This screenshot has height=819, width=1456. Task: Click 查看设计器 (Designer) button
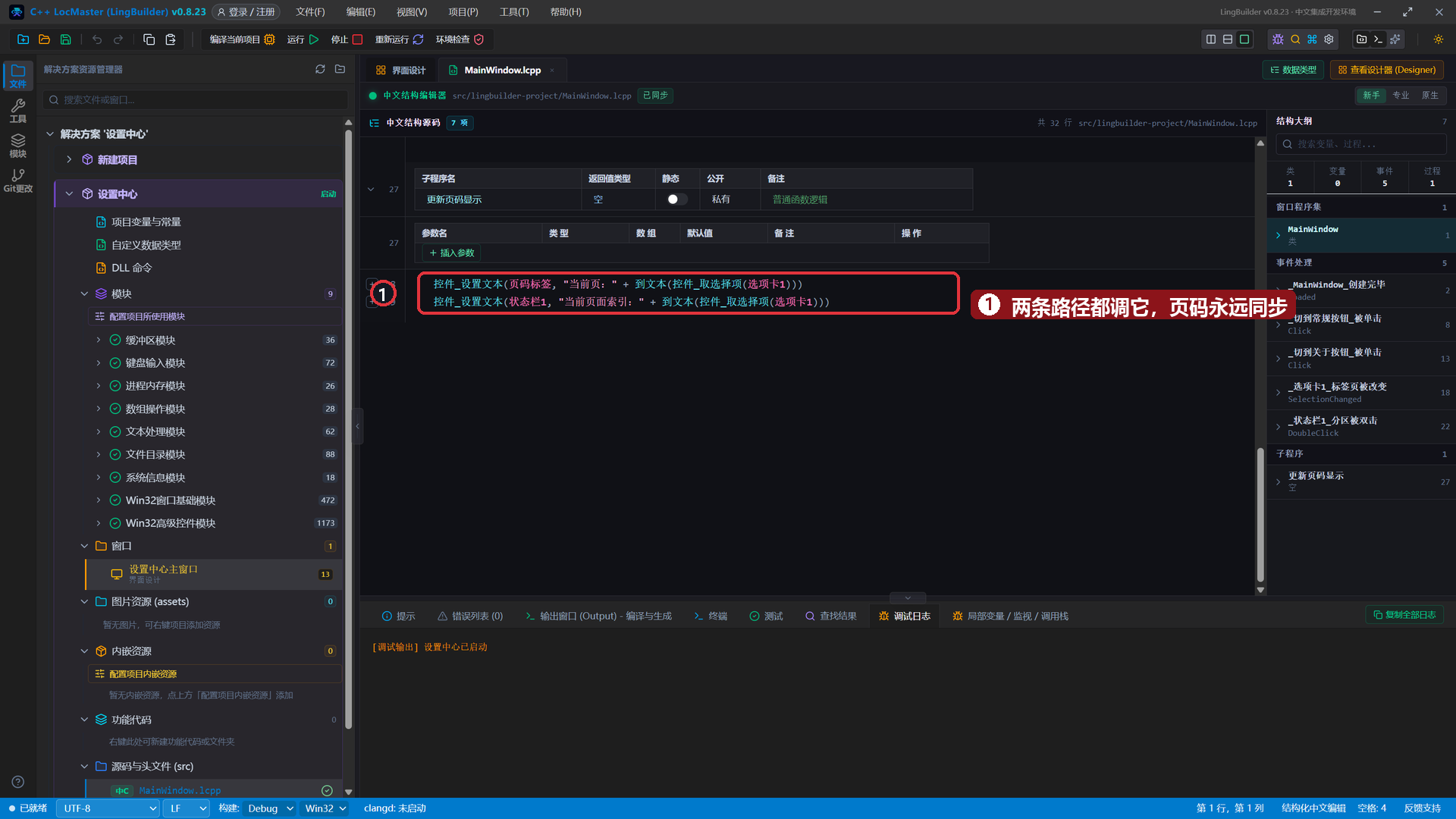coord(1387,70)
